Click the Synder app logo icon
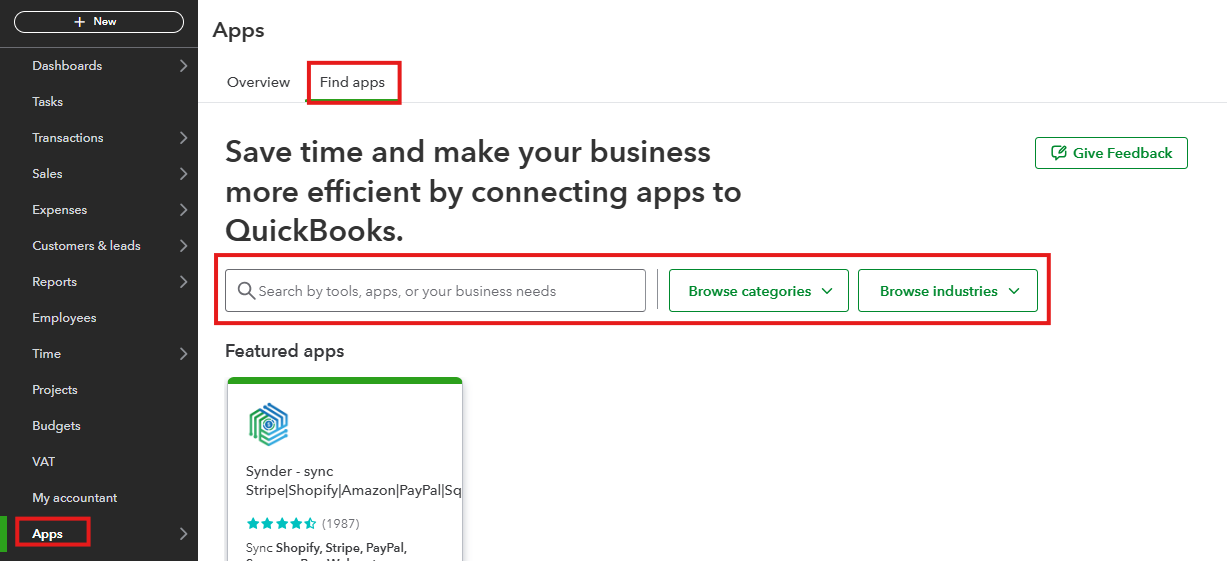Viewport: 1227px width, 561px height. tap(268, 425)
